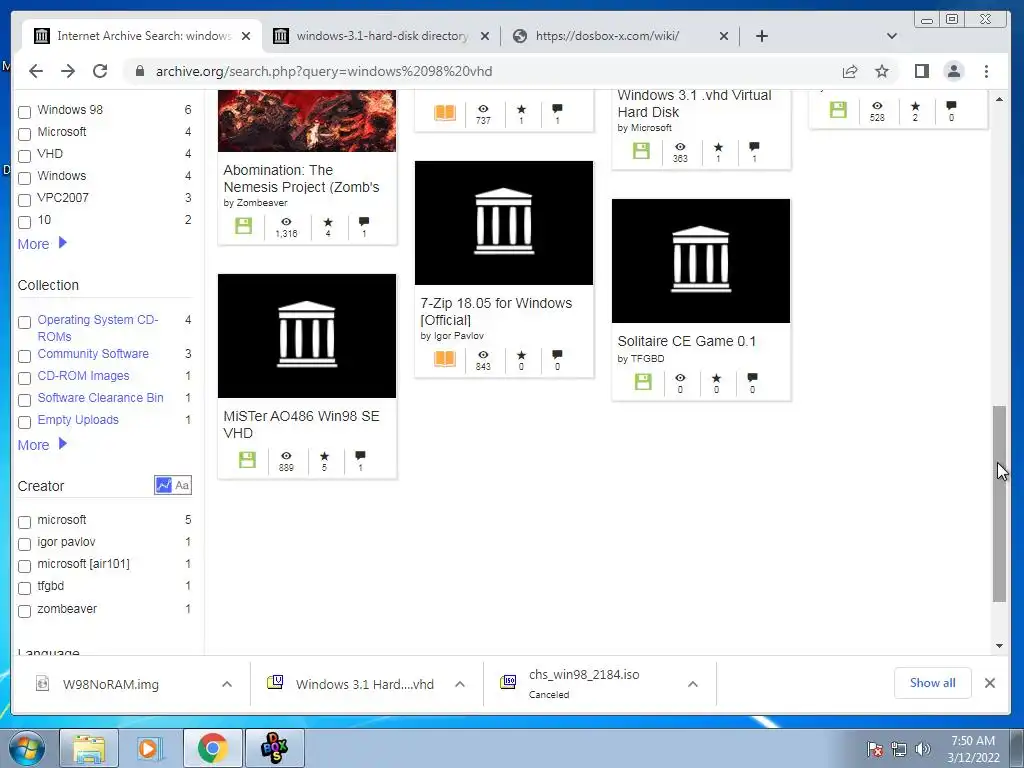Expand More topics below the 10 filter
Image resolution: width=1024 pixels, height=768 pixels.
click(42, 244)
